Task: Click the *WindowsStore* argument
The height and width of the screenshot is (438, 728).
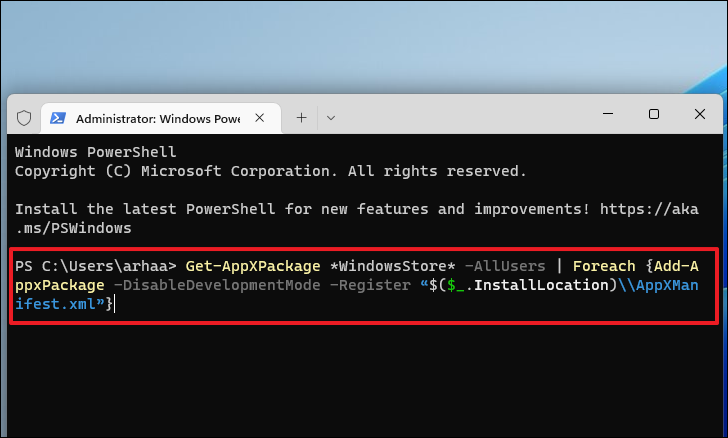Action: coord(392,266)
